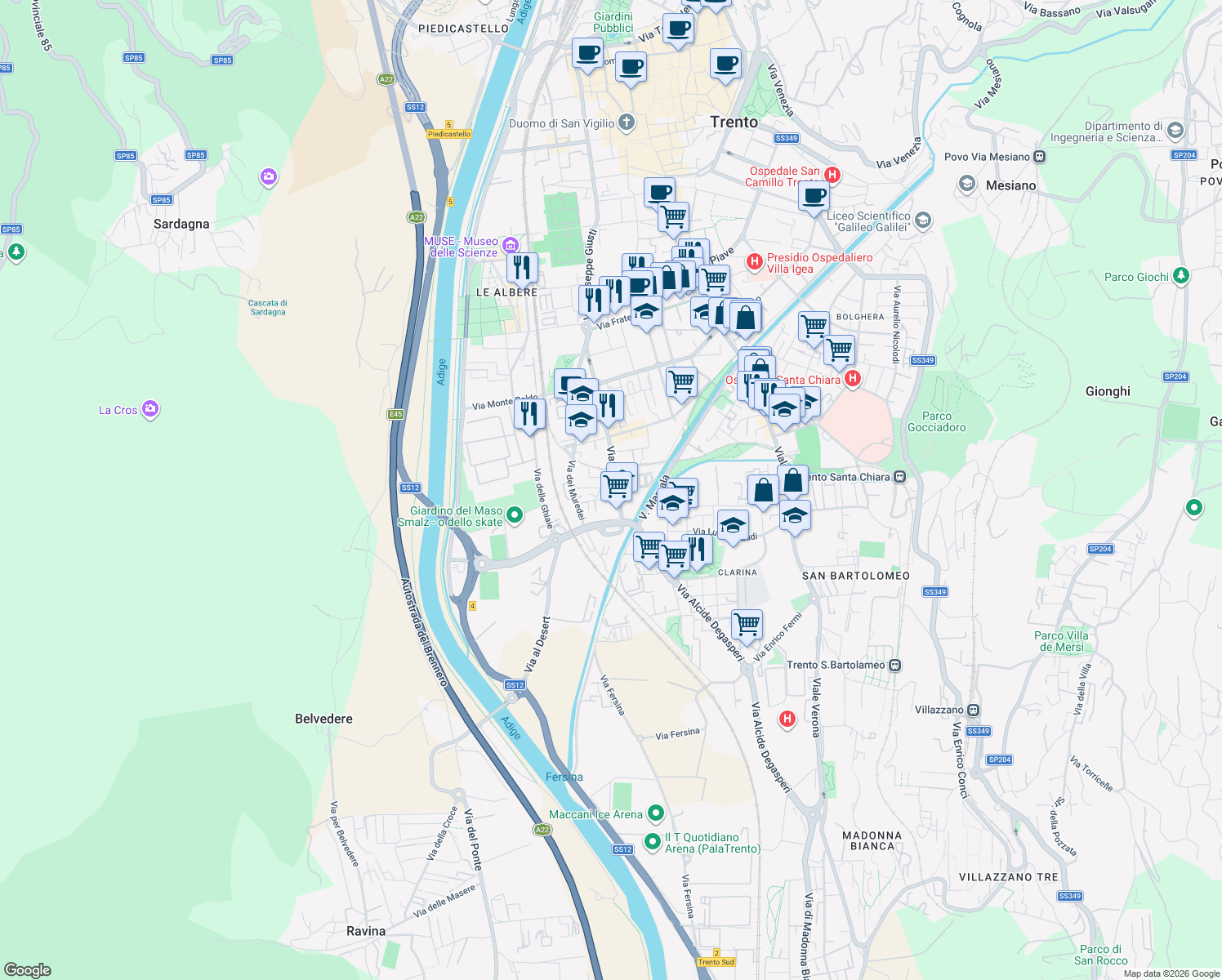The width and height of the screenshot is (1222, 980).
Task: Click the purple La Cros marker
Action: coord(150,408)
